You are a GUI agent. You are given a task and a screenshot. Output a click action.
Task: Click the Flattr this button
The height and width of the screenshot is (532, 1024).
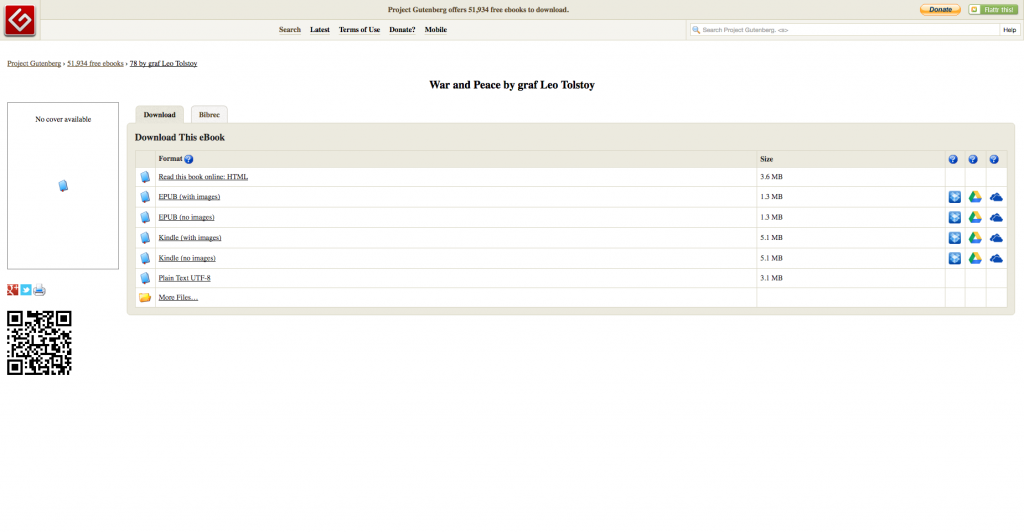pyautogui.click(x=993, y=10)
